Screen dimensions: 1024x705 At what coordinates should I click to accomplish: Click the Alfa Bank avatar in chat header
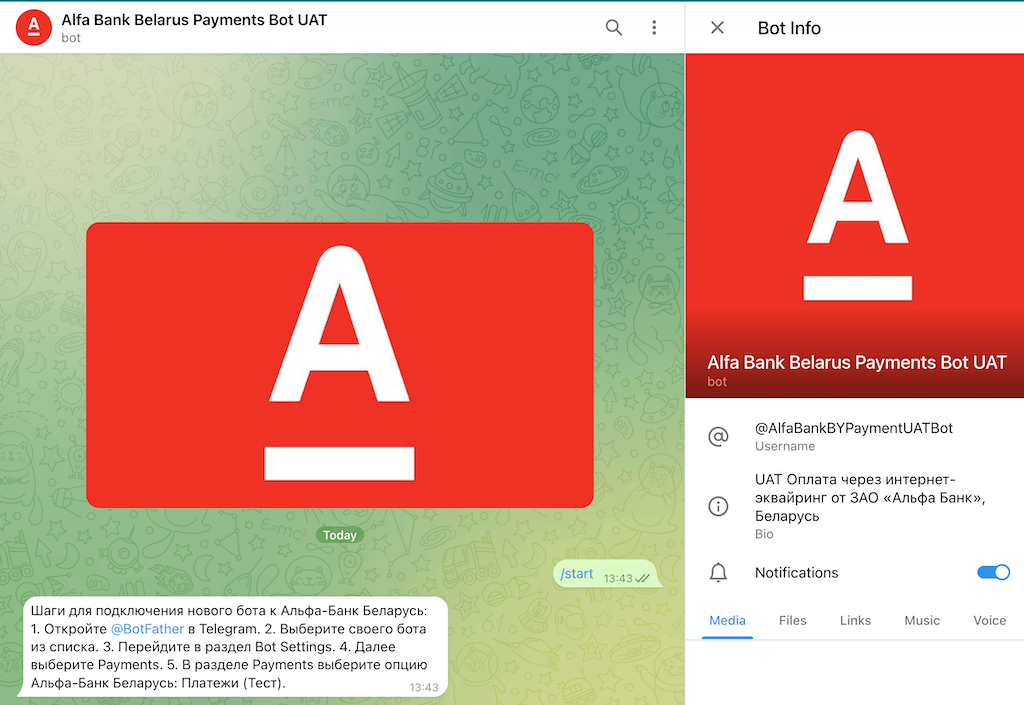[x=34, y=27]
